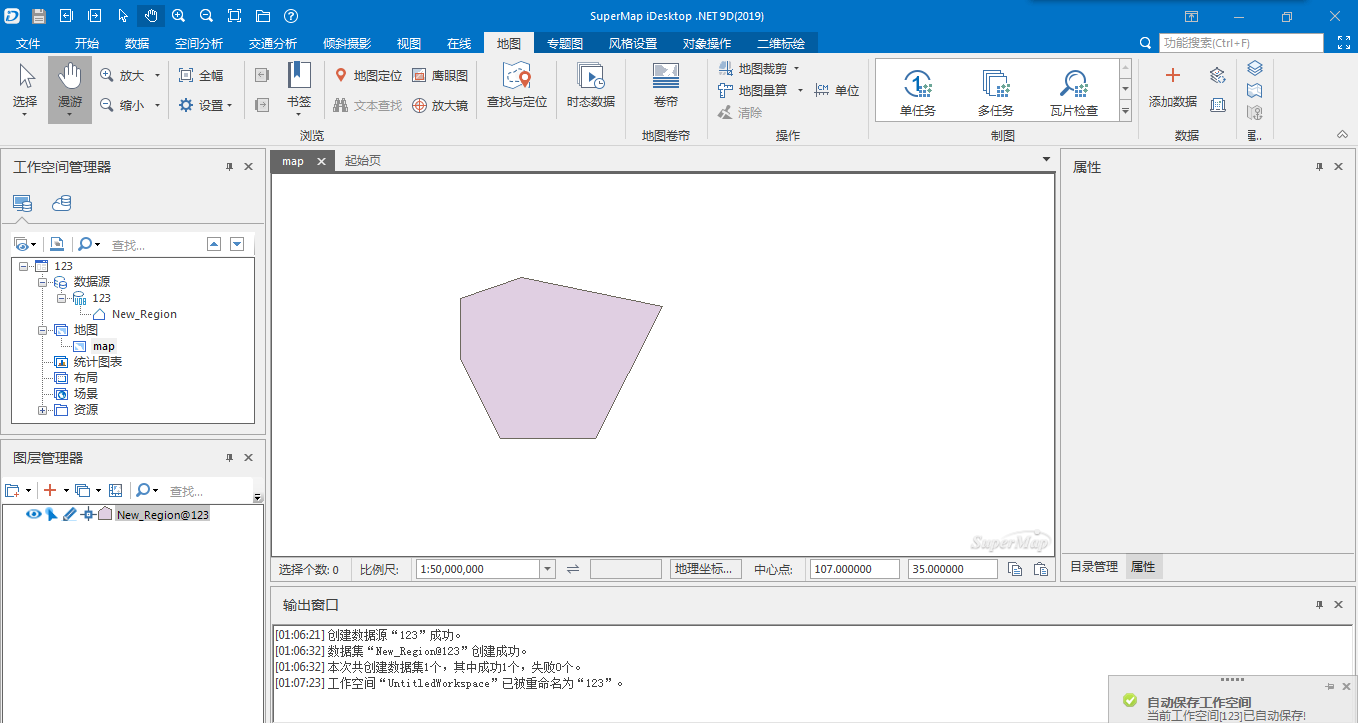Pin the 图层管理器 panel
The image size is (1358, 723).
click(229, 457)
